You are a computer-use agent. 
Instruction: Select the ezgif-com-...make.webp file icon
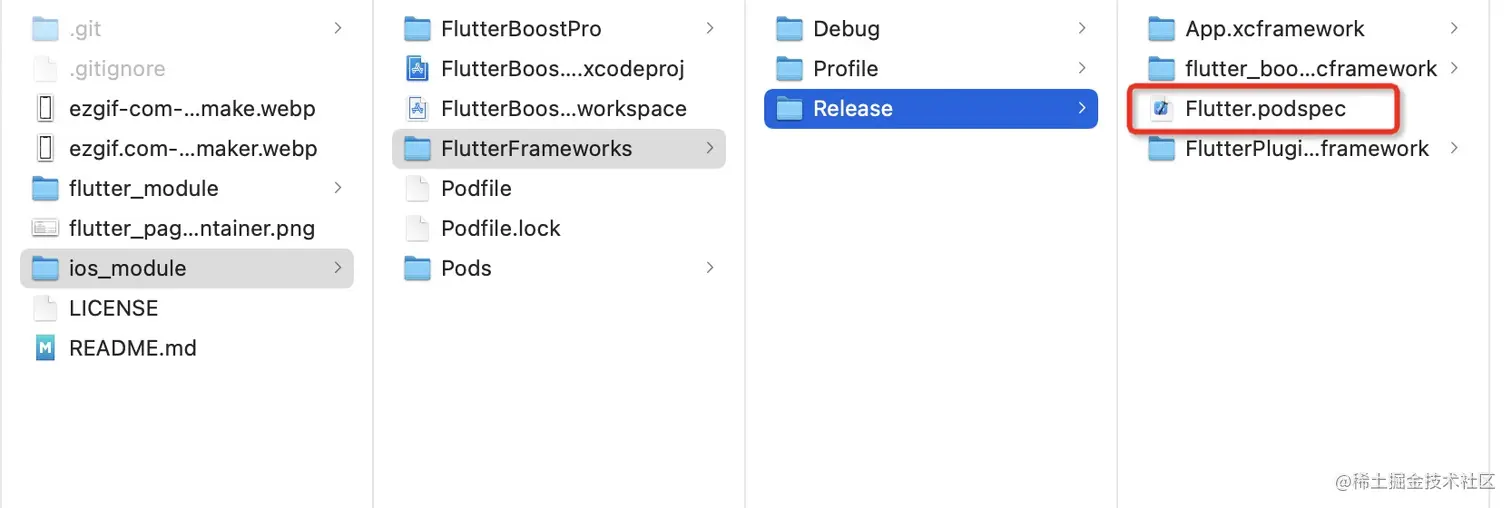[x=45, y=109]
